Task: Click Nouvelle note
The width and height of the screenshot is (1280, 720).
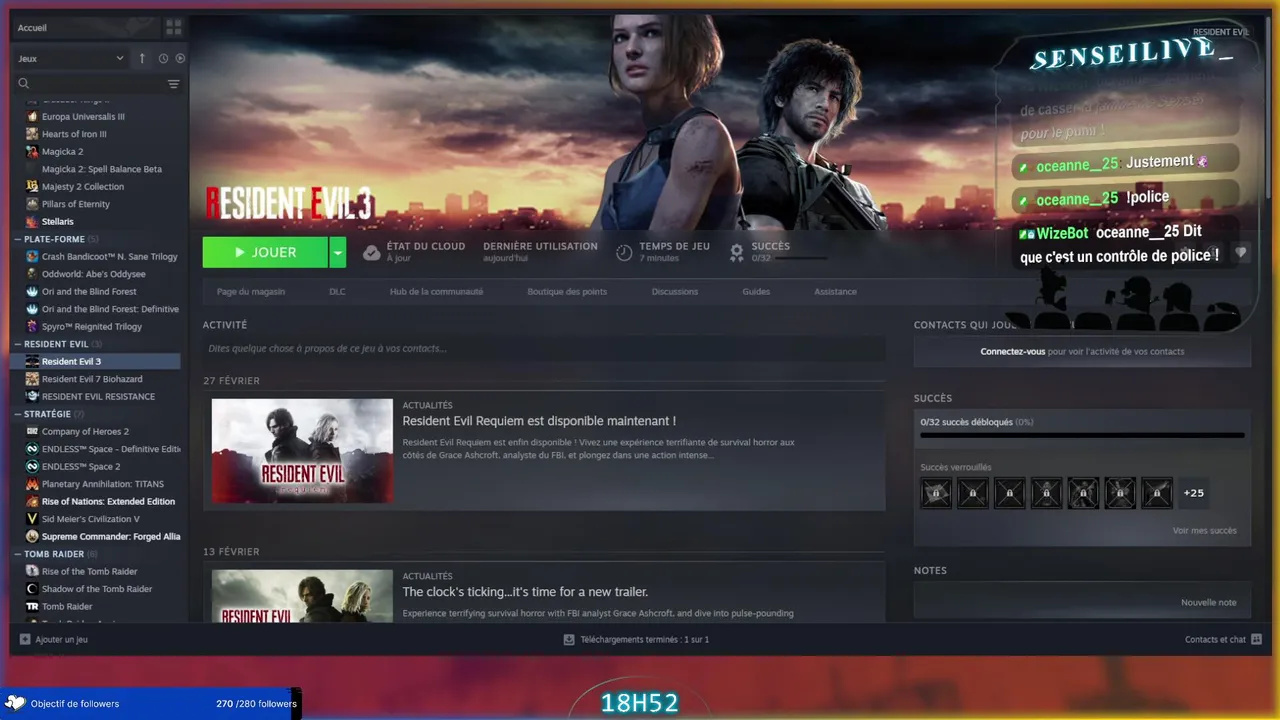Action: [1208, 603]
